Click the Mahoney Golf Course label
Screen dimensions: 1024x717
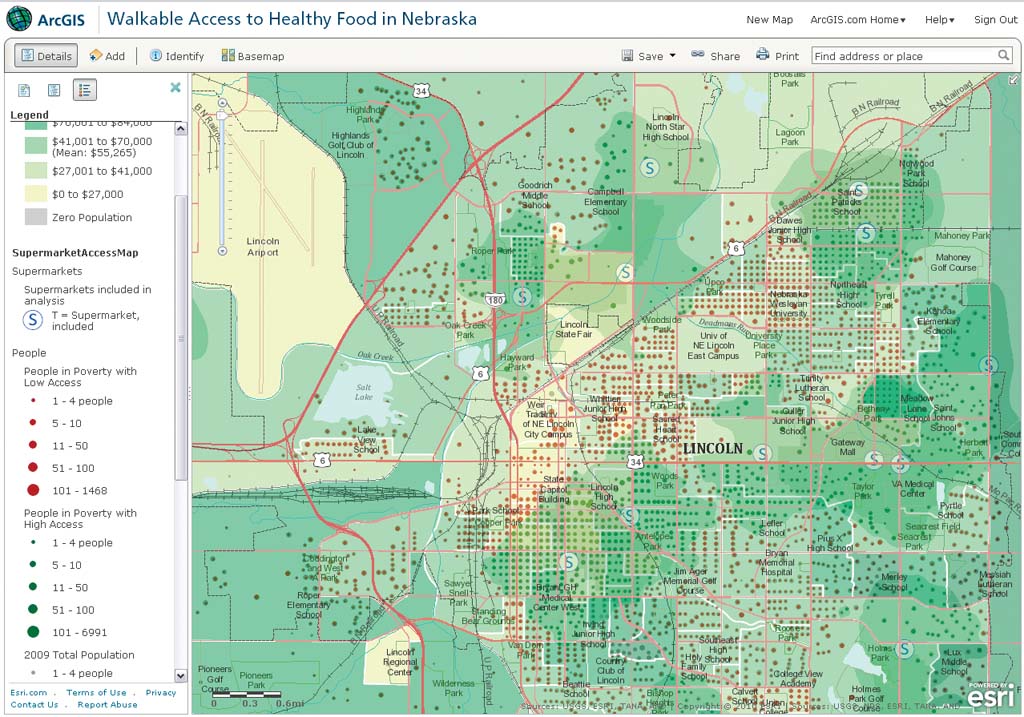coord(953,263)
